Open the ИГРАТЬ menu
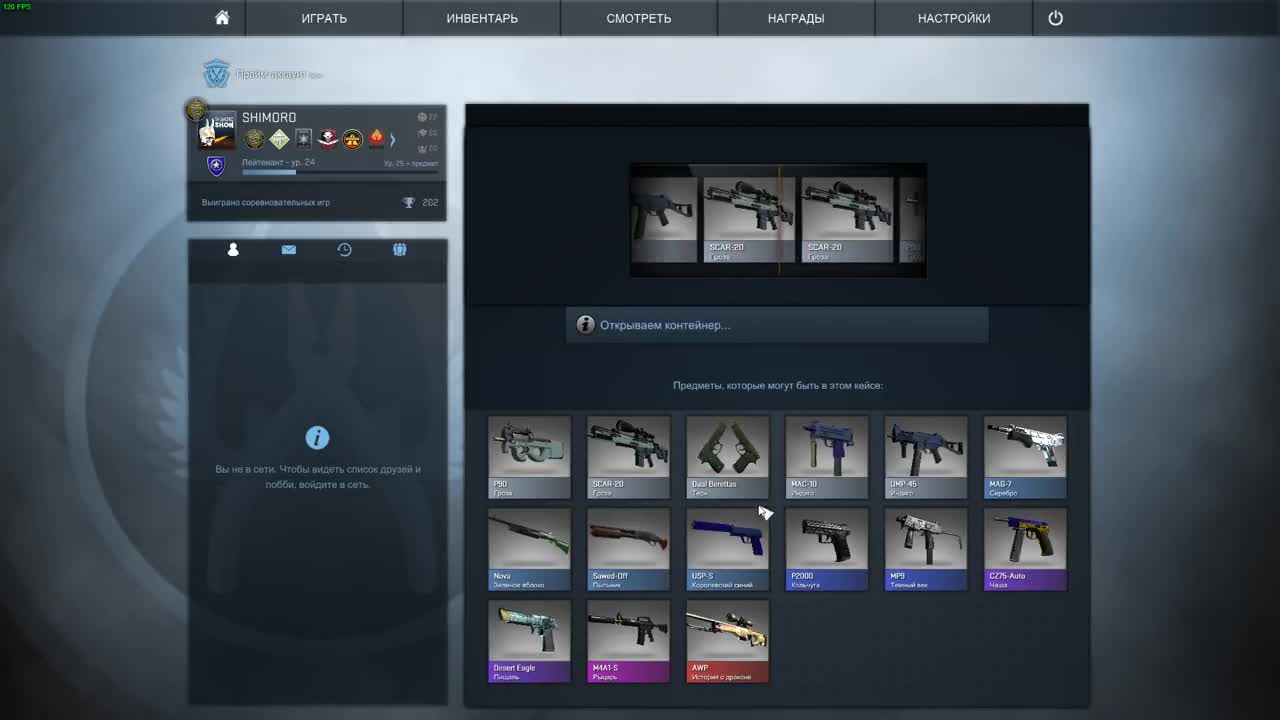Viewport: 1280px width, 720px height. click(x=324, y=18)
